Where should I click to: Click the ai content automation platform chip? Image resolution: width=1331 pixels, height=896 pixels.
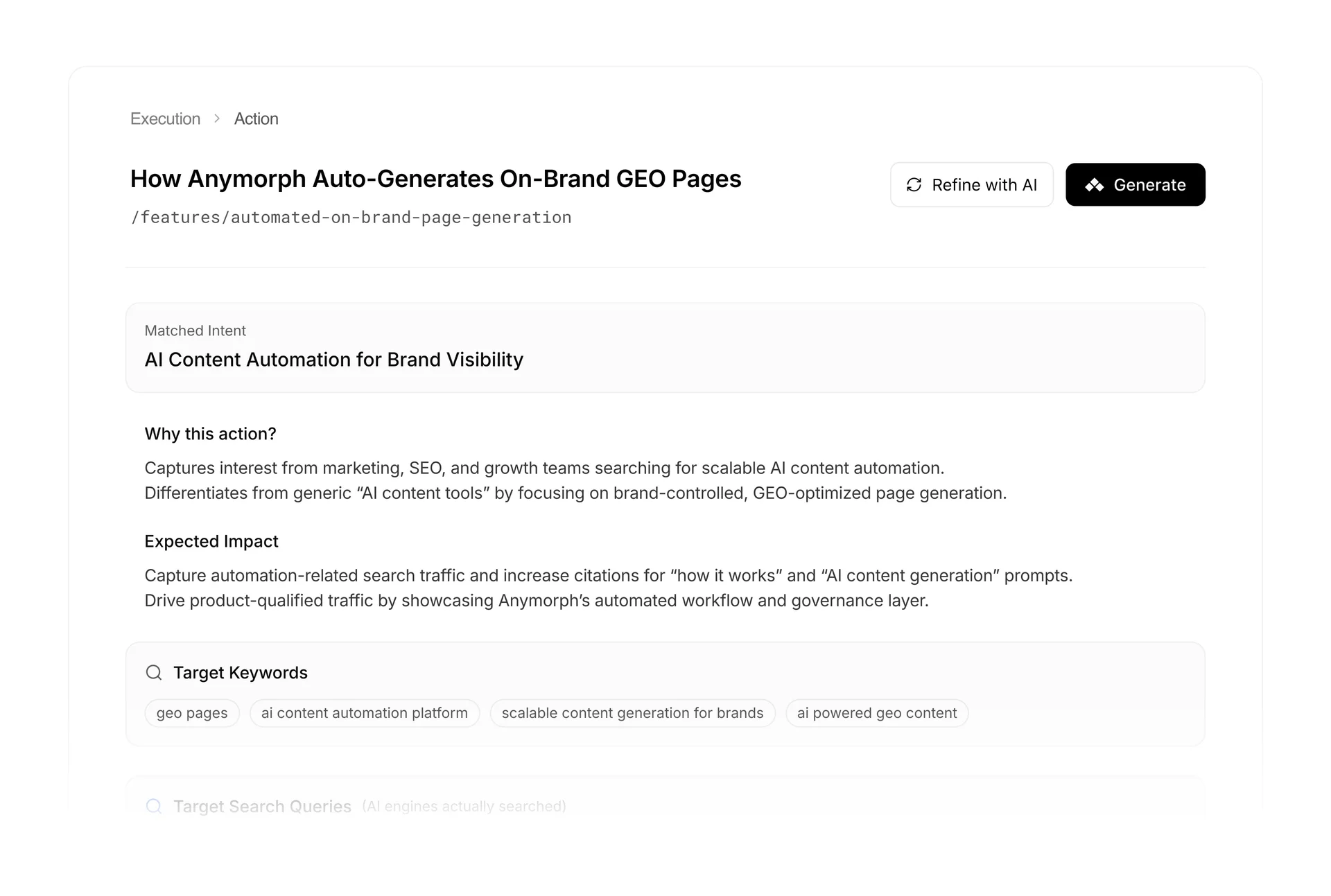pyautogui.click(x=364, y=712)
